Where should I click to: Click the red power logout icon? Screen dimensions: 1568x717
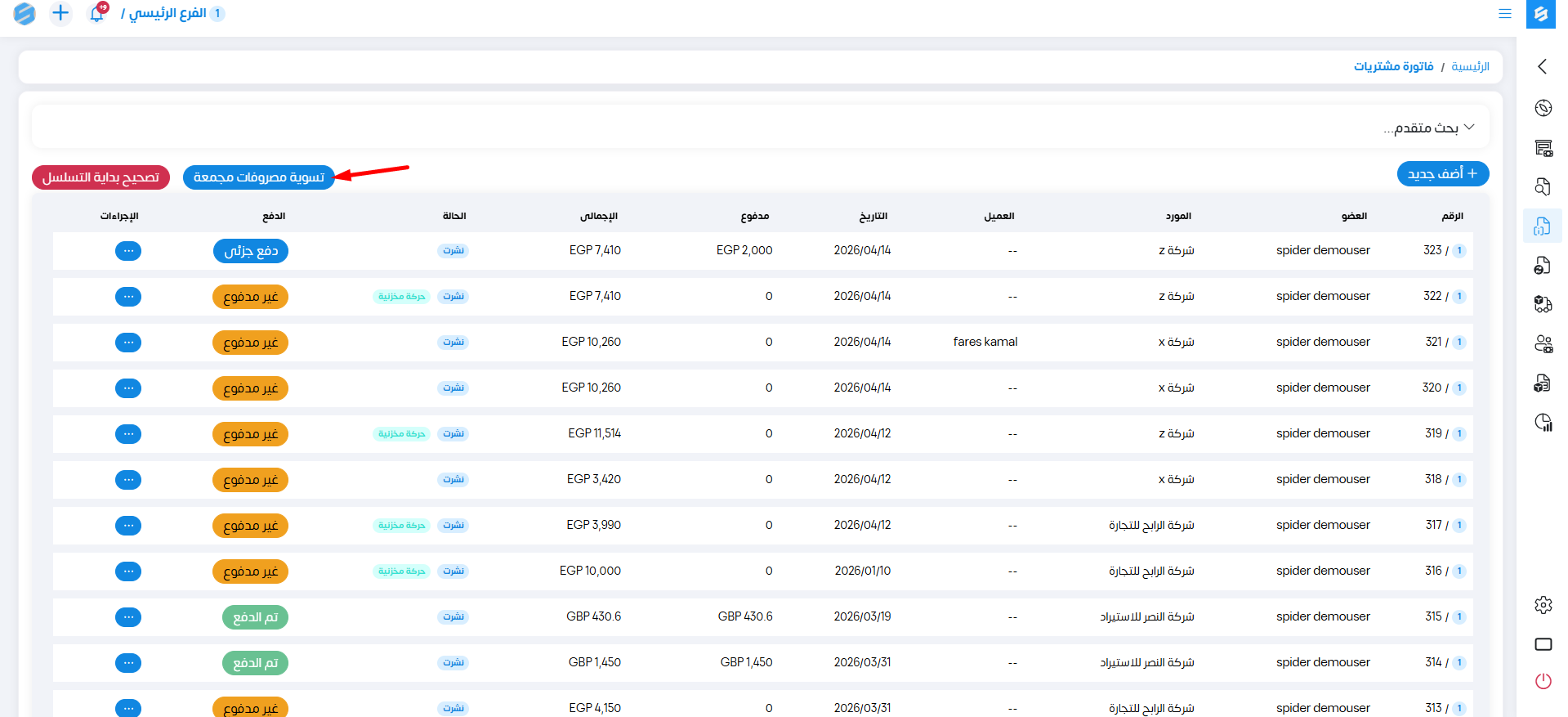pos(1543,681)
